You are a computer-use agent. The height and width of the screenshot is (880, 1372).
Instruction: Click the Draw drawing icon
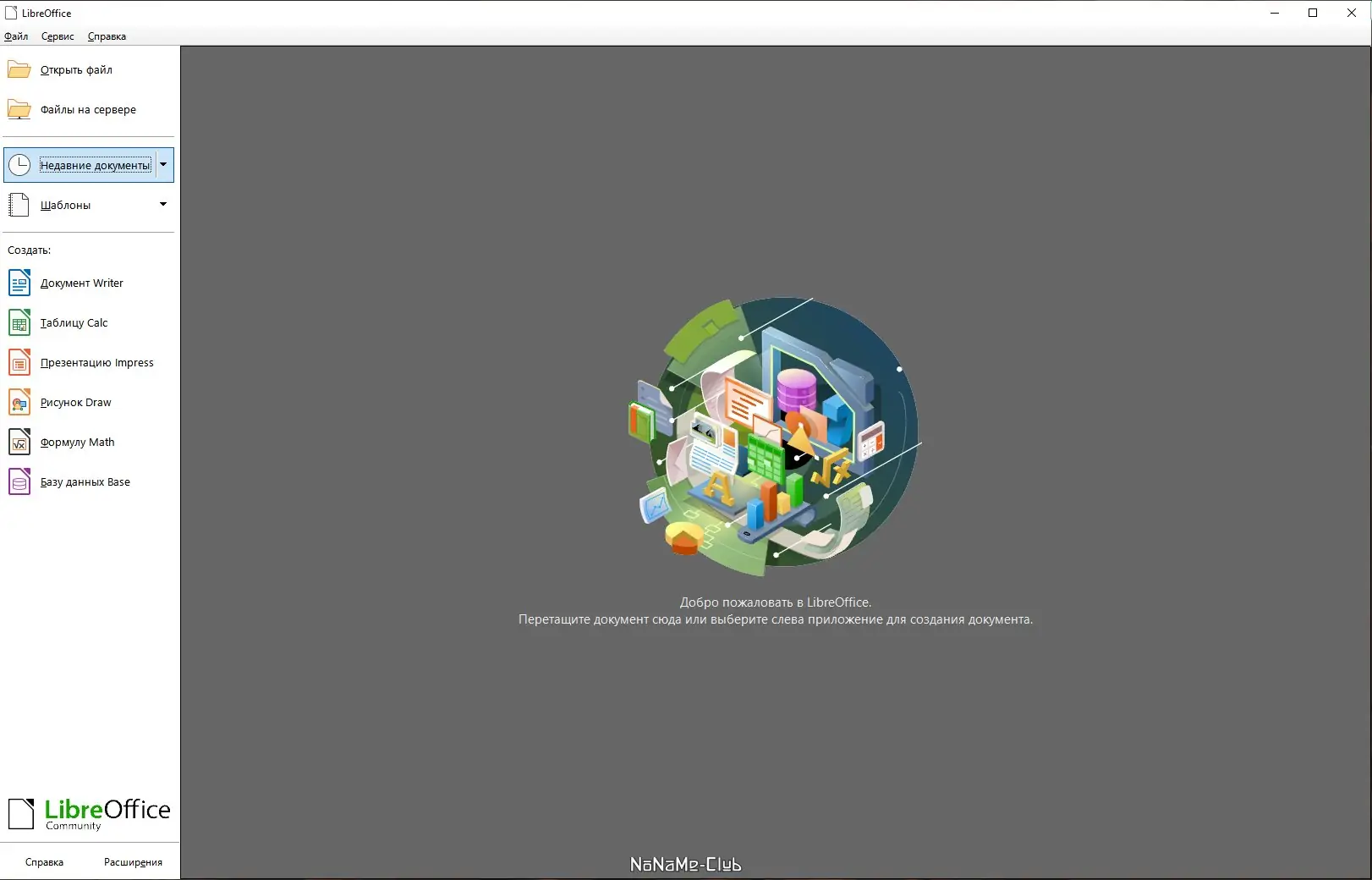click(19, 402)
